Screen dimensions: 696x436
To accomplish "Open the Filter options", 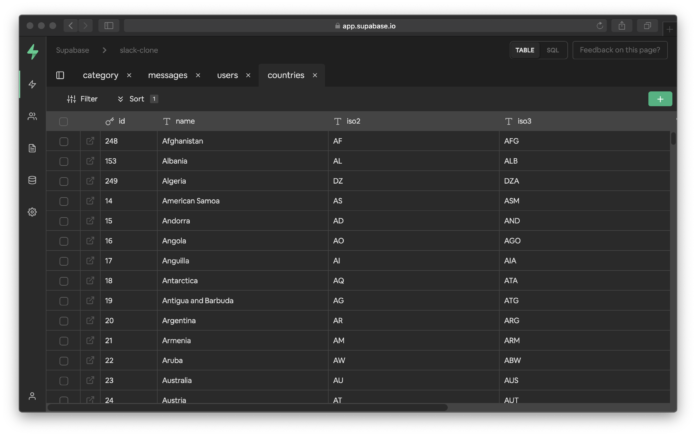I will pyautogui.click(x=82, y=99).
